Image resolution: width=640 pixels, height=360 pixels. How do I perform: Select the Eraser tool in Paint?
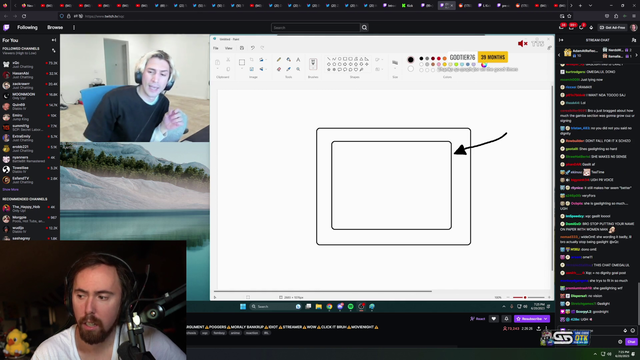pos(279,69)
